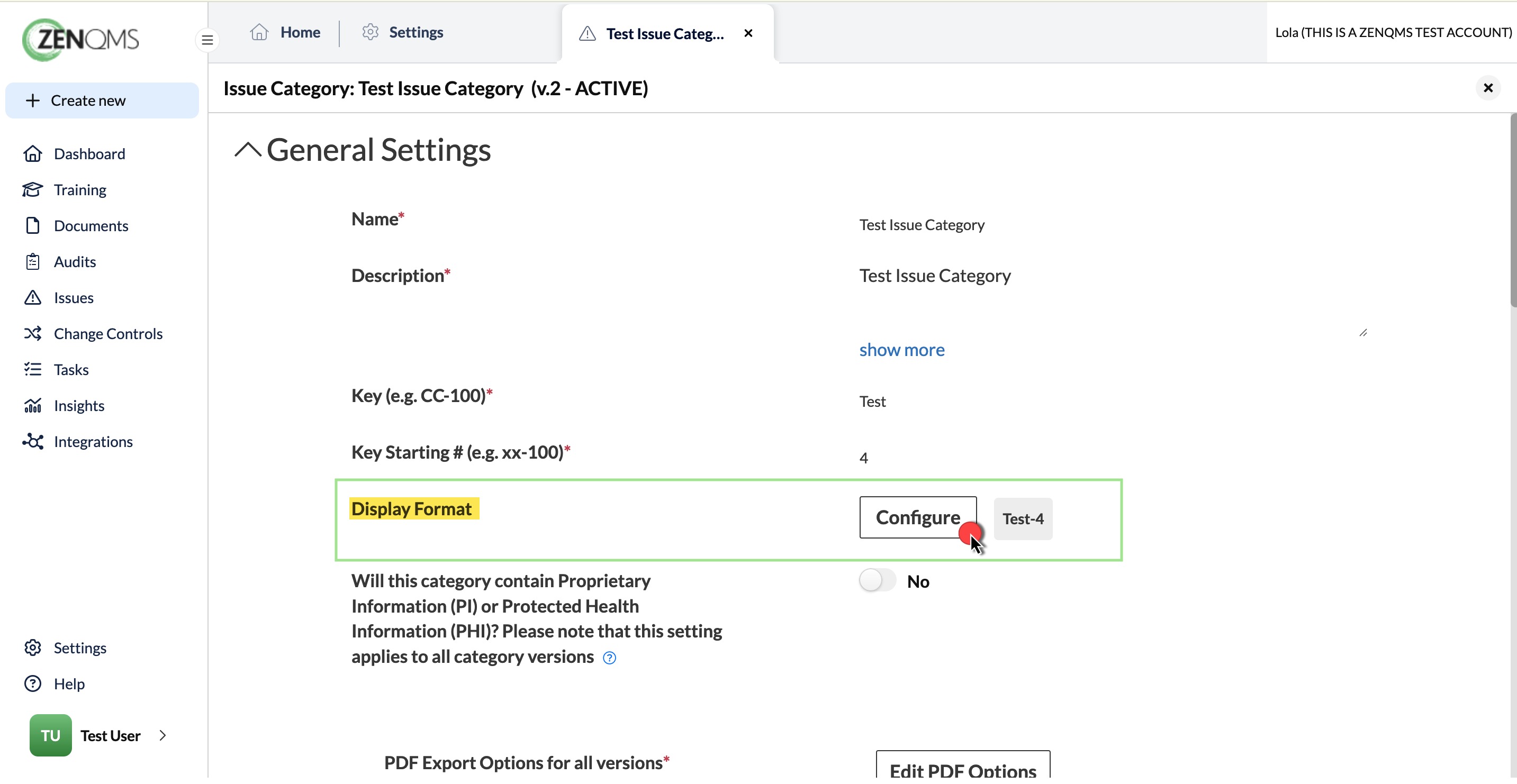
Task: Click the show more link
Action: 901,350
